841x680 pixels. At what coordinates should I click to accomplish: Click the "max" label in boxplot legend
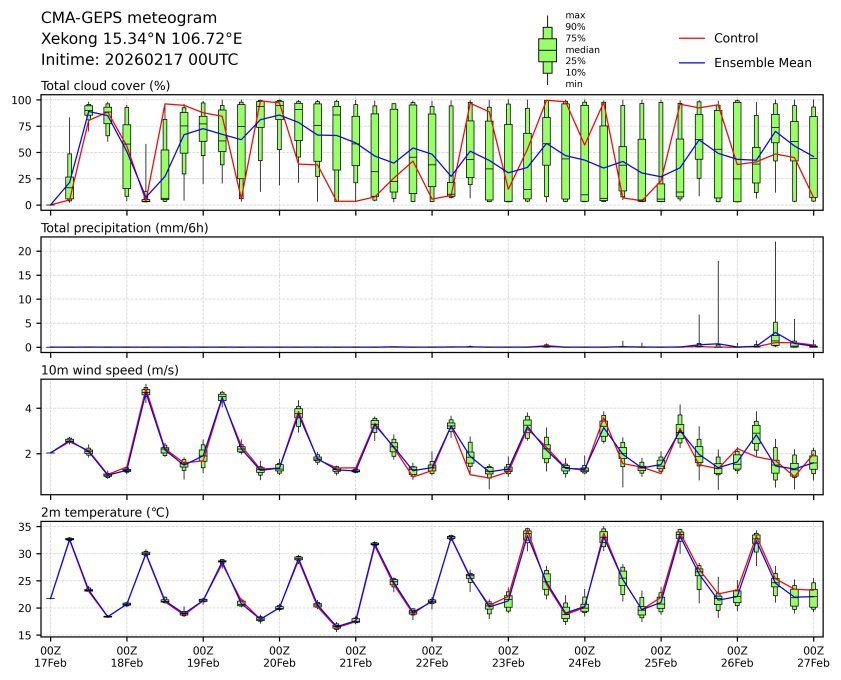coord(573,15)
